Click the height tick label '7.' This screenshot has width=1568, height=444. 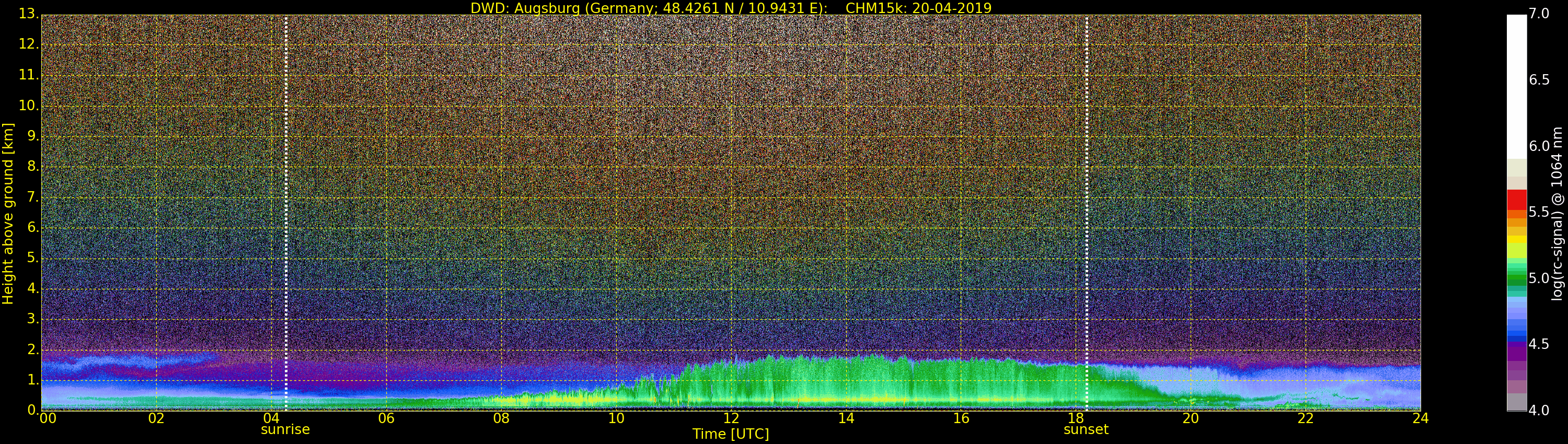[32, 196]
